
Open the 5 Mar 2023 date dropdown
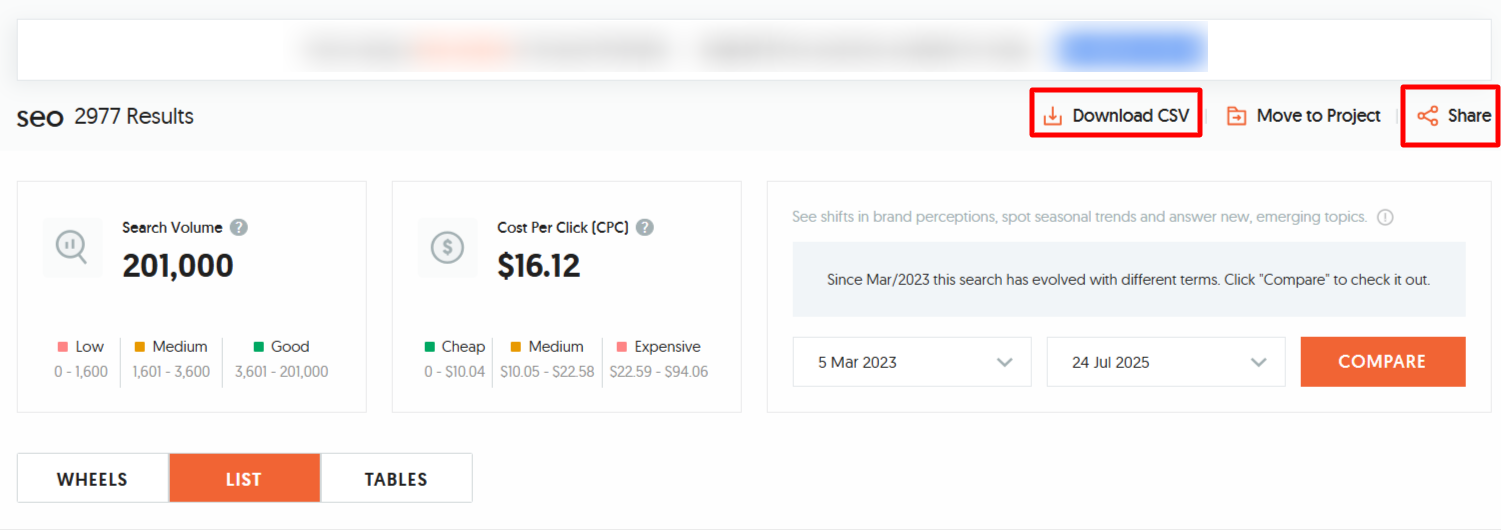[912, 362]
